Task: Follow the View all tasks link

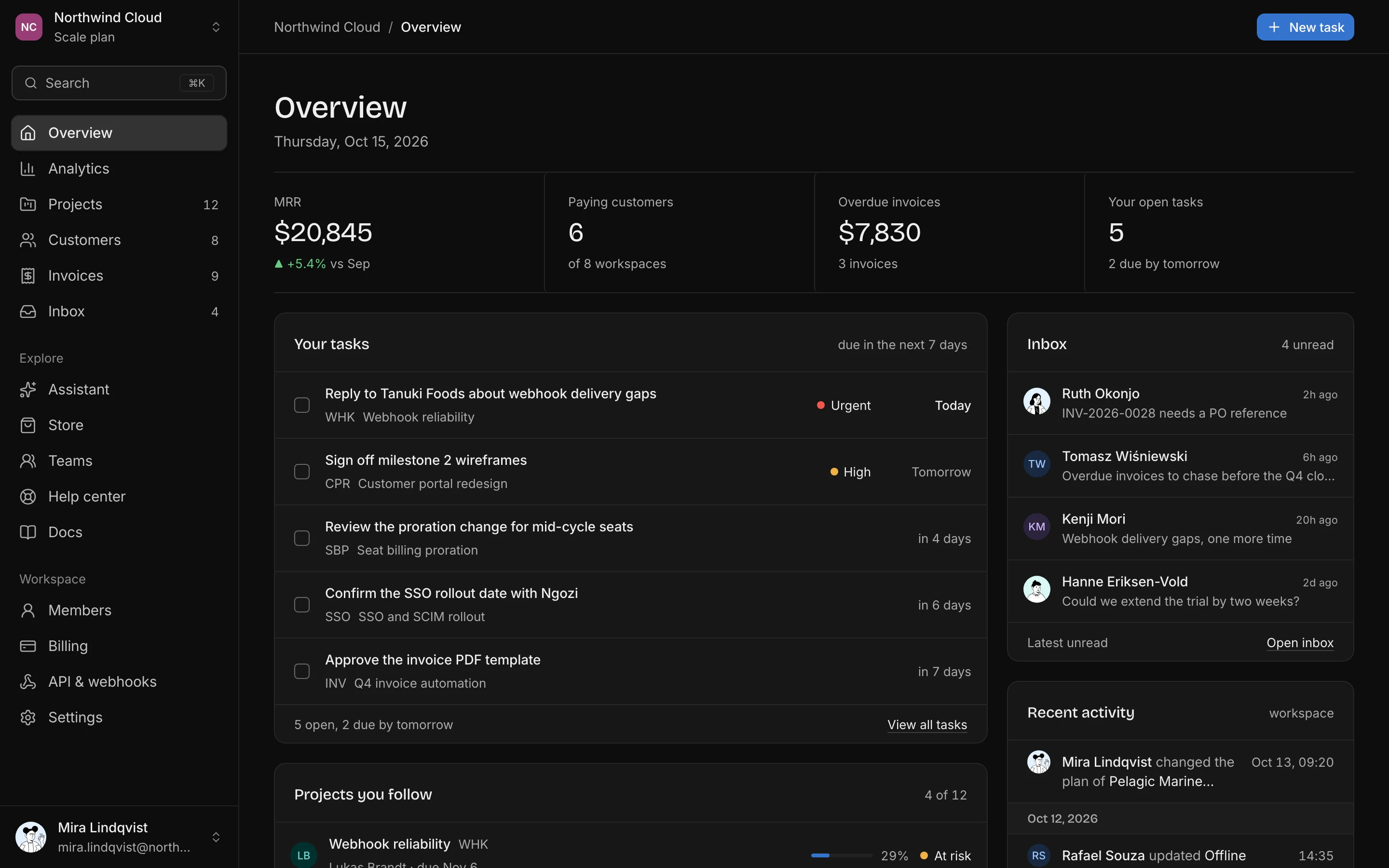Action: tap(927, 724)
